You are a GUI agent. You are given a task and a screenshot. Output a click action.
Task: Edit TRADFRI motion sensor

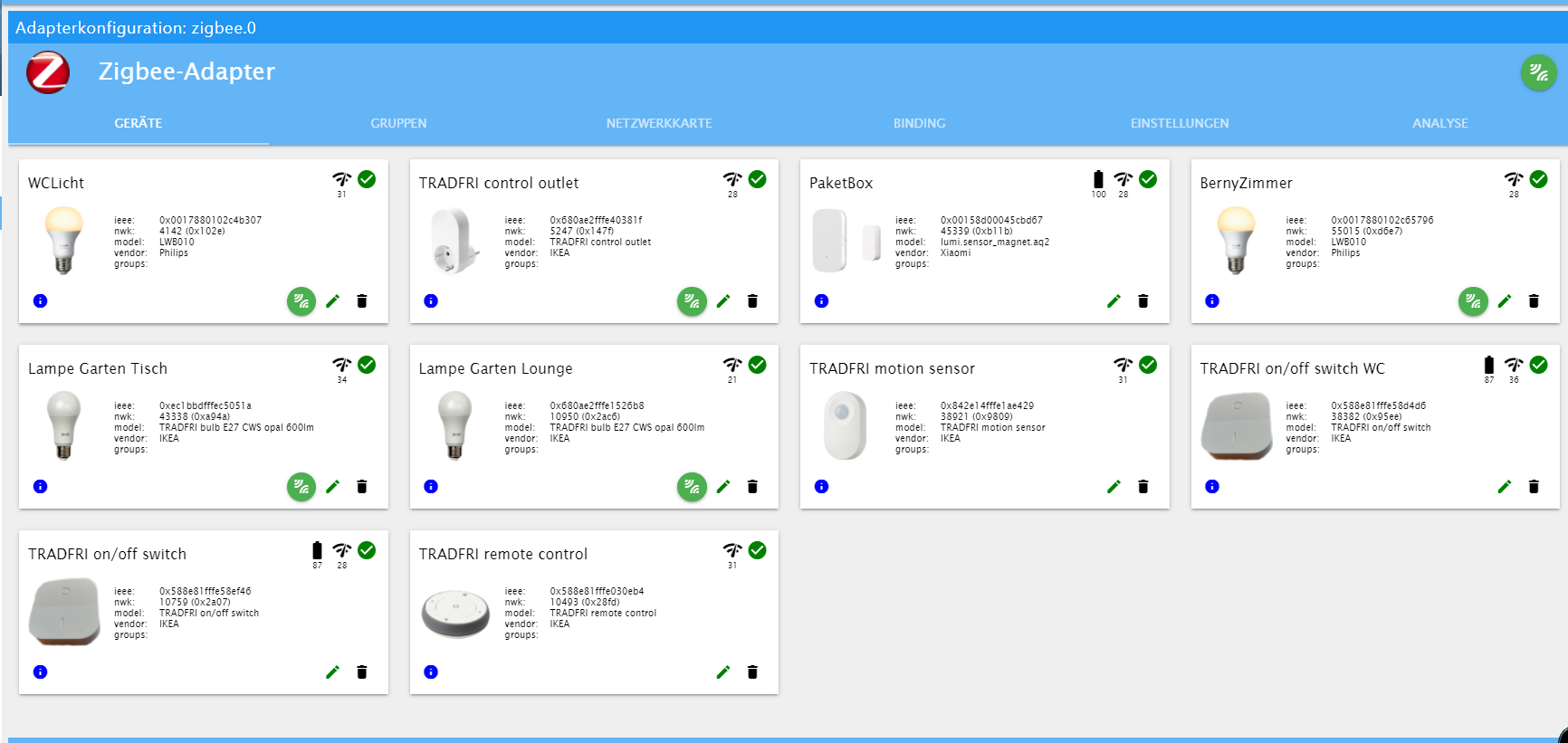pyautogui.click(x=1114, y=487)
